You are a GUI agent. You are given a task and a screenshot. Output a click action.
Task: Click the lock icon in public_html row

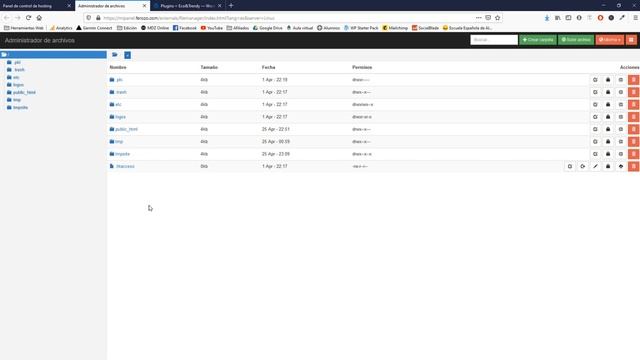(x=608, y=129)
